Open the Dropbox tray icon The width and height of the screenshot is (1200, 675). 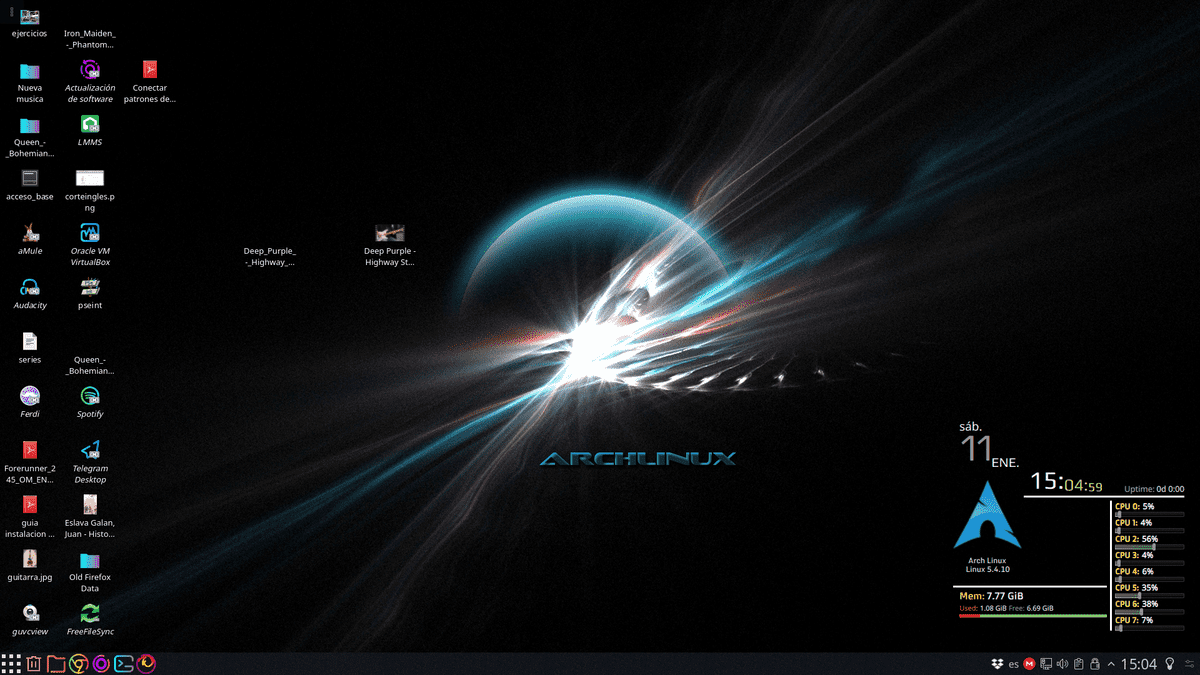[x=997, y=664]
